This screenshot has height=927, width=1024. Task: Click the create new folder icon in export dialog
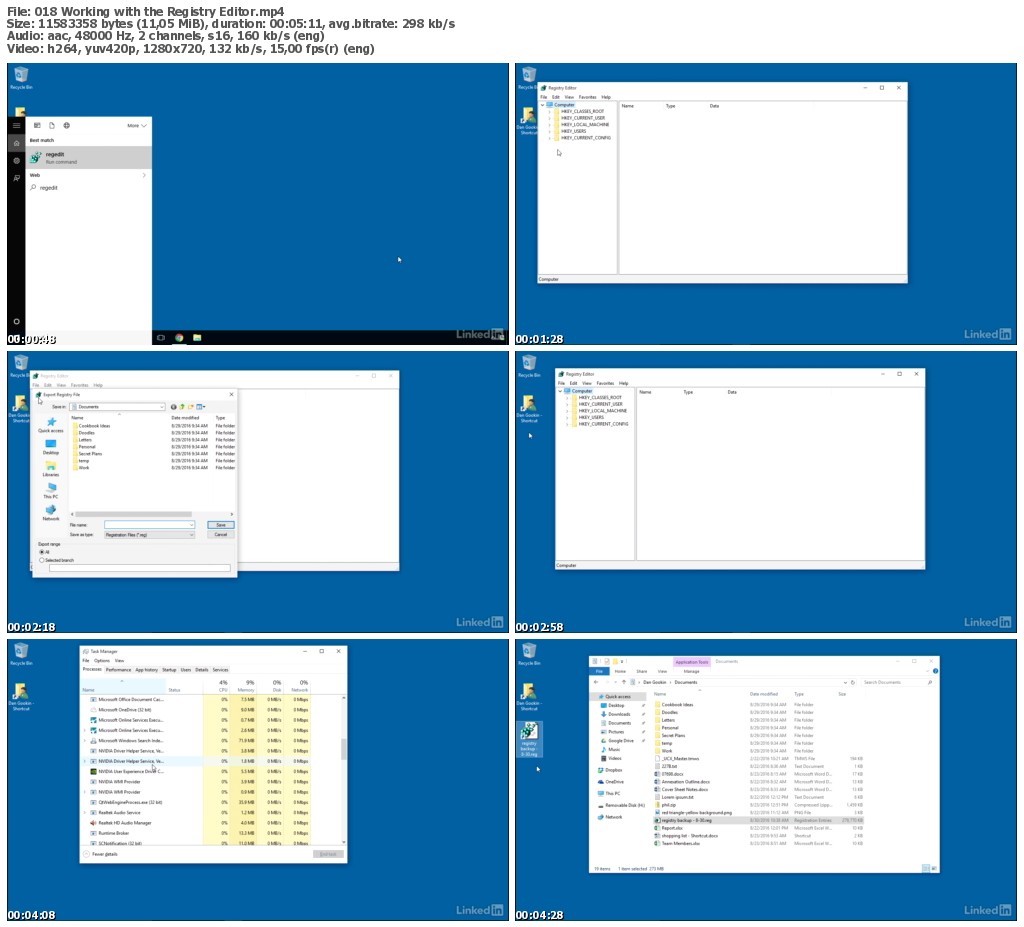191,406
